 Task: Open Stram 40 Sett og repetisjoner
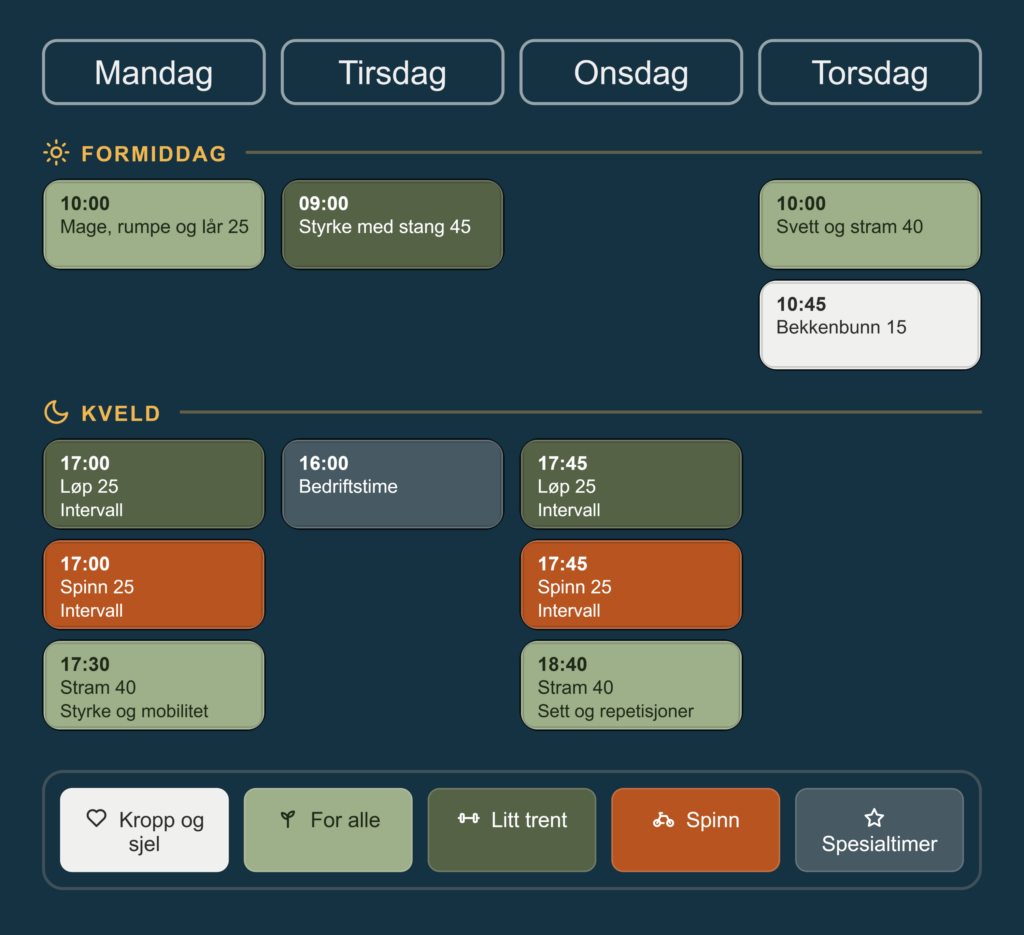pos(632,686)
